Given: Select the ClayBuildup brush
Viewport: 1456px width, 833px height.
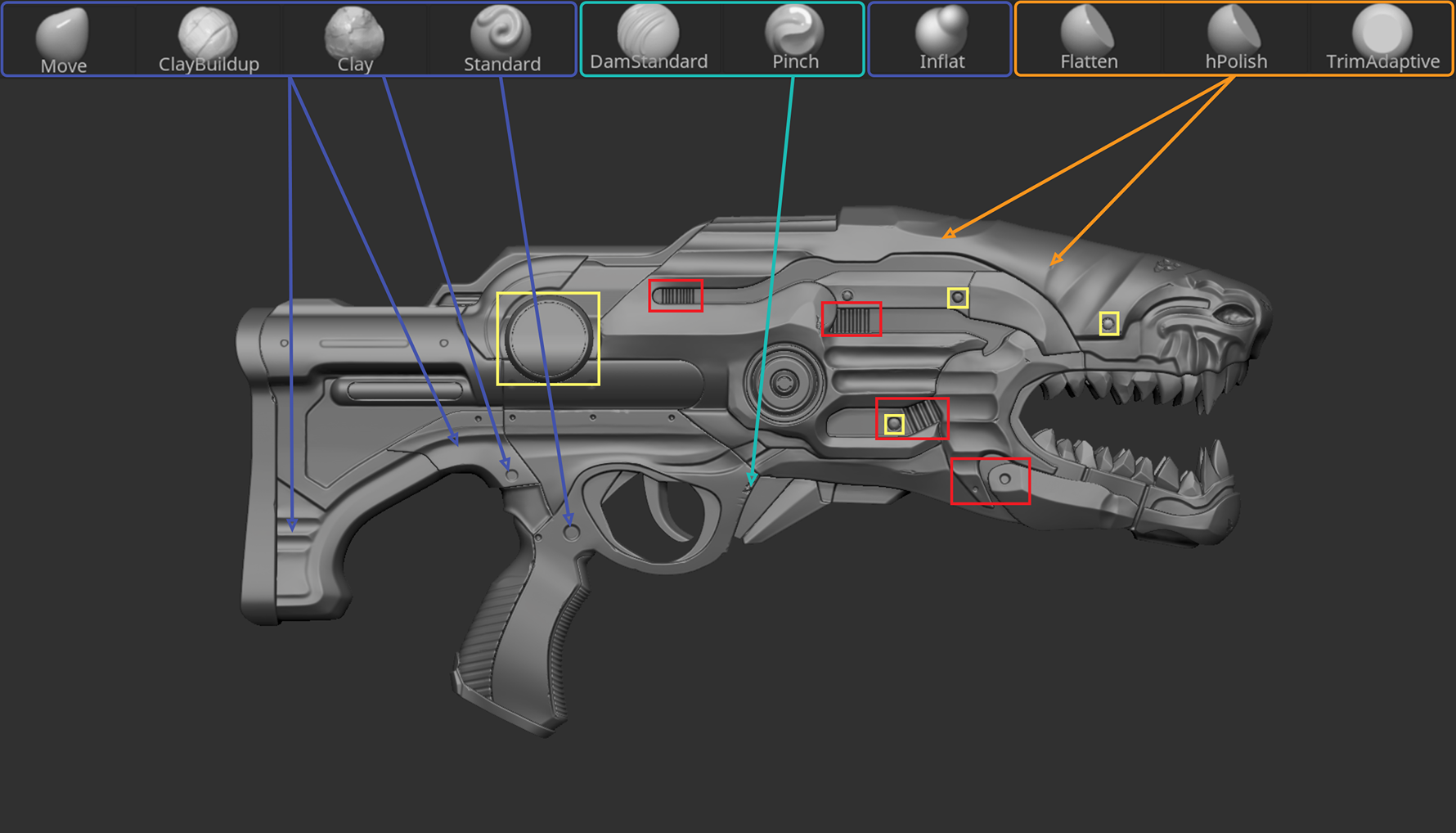Looking at the screenshot, I should (x=209, y=39).
